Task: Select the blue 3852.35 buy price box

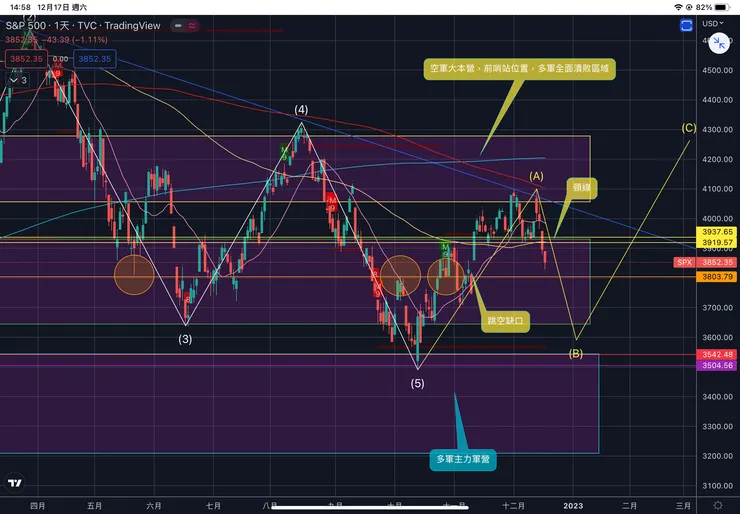Action: click(94, 59)
